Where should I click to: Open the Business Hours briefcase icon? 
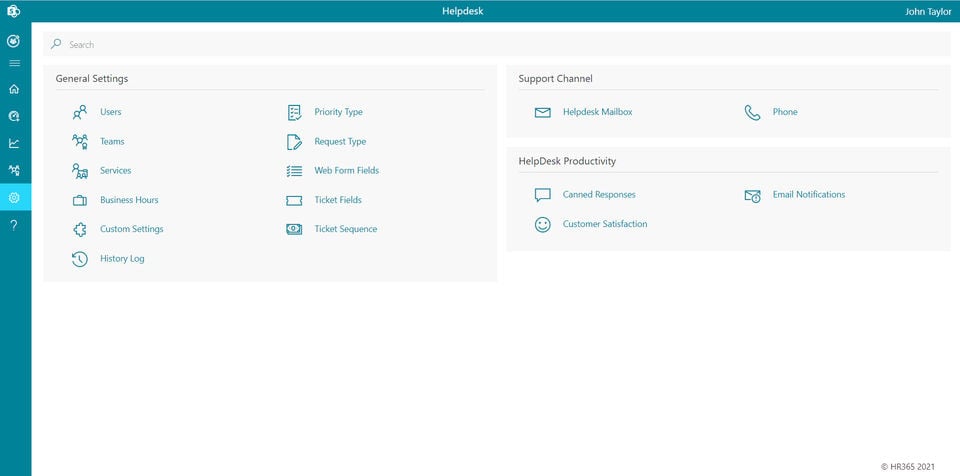point(80,200)
